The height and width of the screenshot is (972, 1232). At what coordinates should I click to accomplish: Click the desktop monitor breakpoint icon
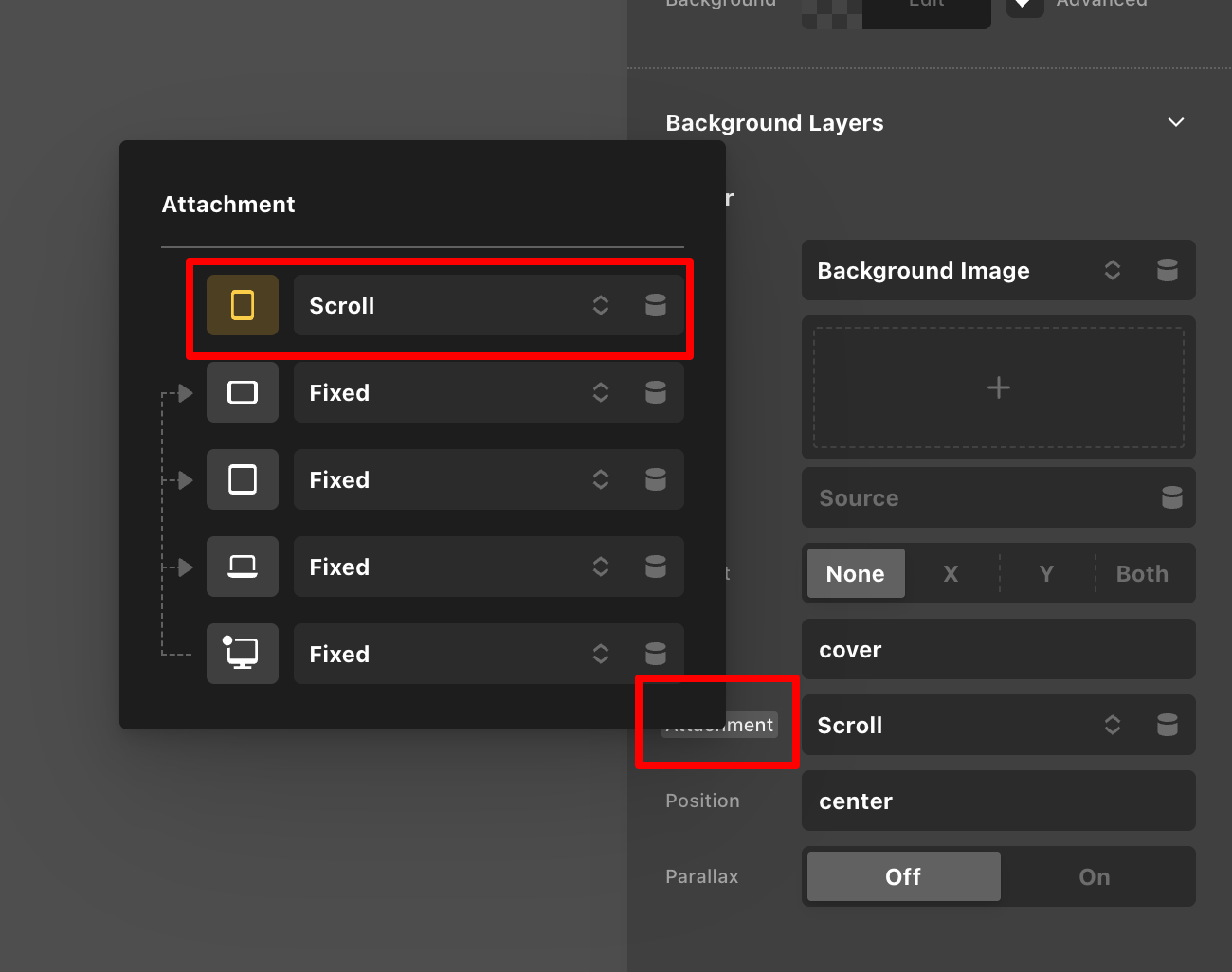coord(243,654)
